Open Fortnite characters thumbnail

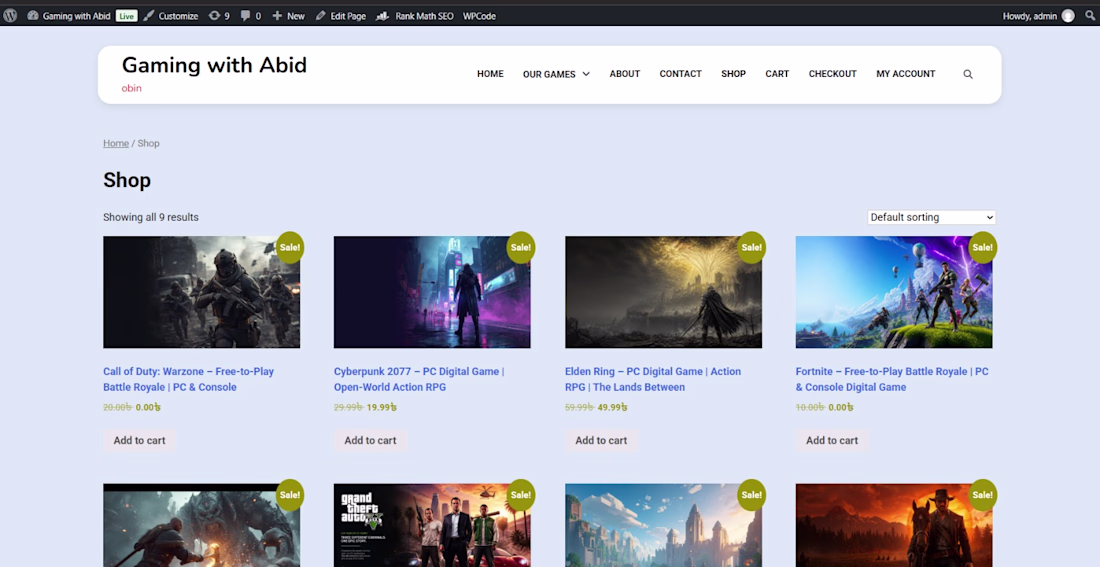point(894,292)
